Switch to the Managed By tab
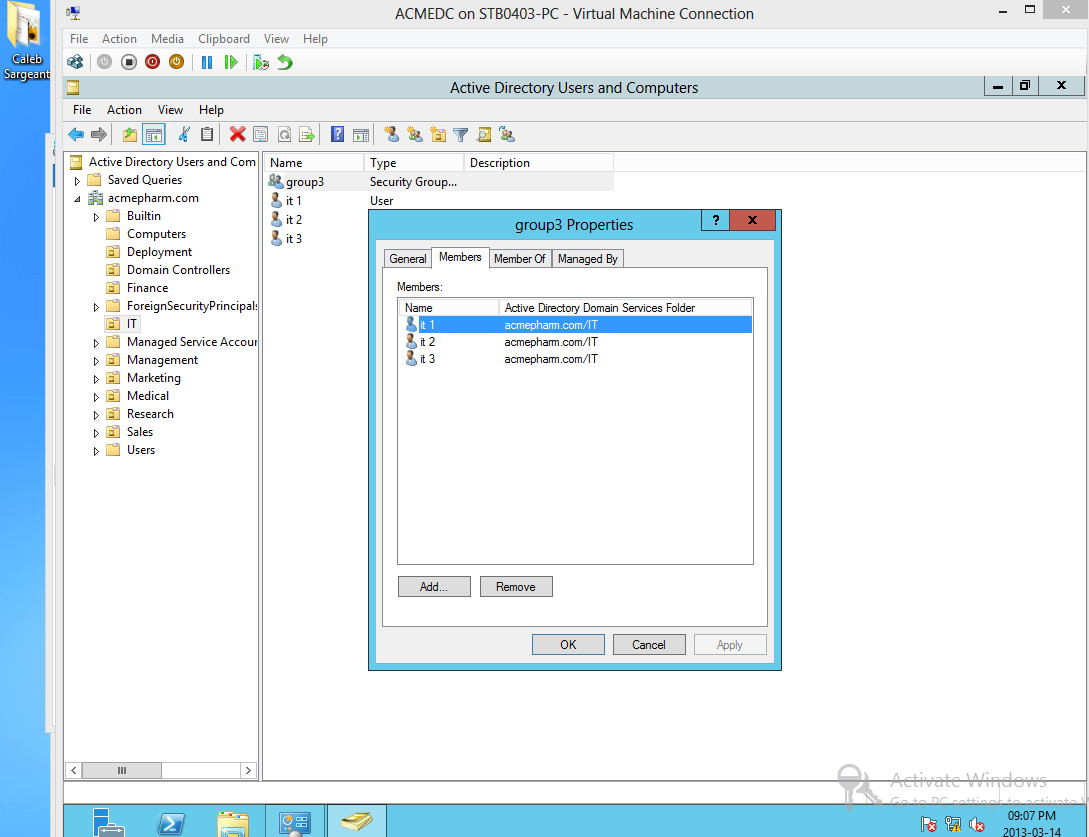The image size is (1089, 837). [x=588, y=258]
